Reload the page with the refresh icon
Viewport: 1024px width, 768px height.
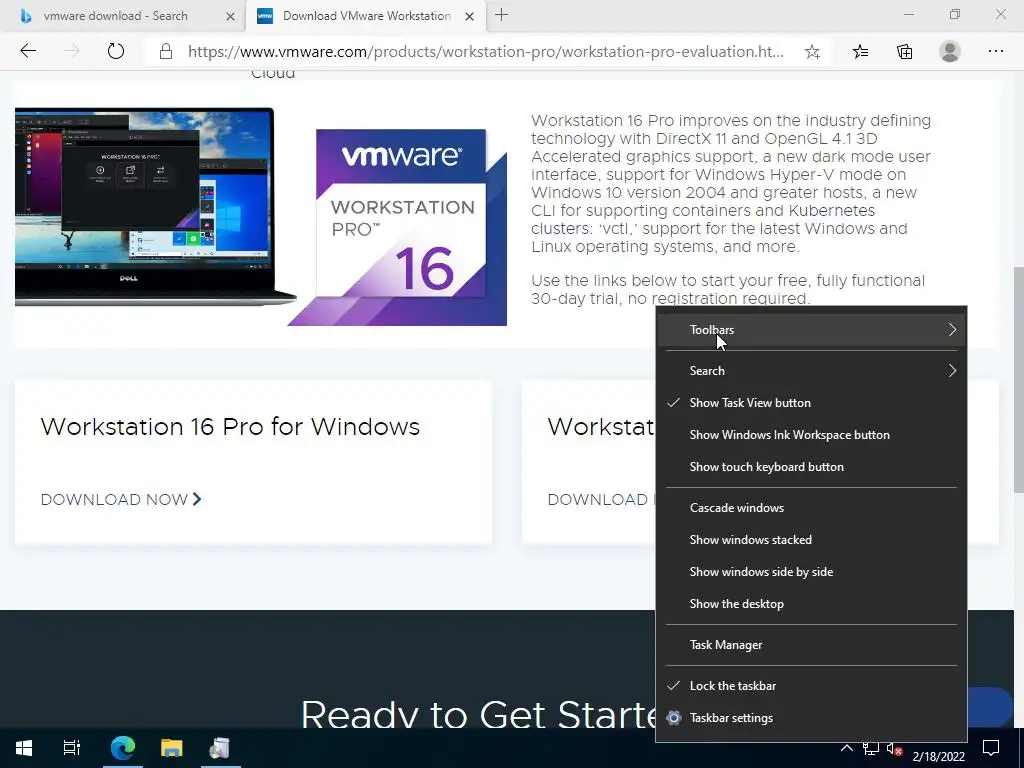(x=116, y=51)
